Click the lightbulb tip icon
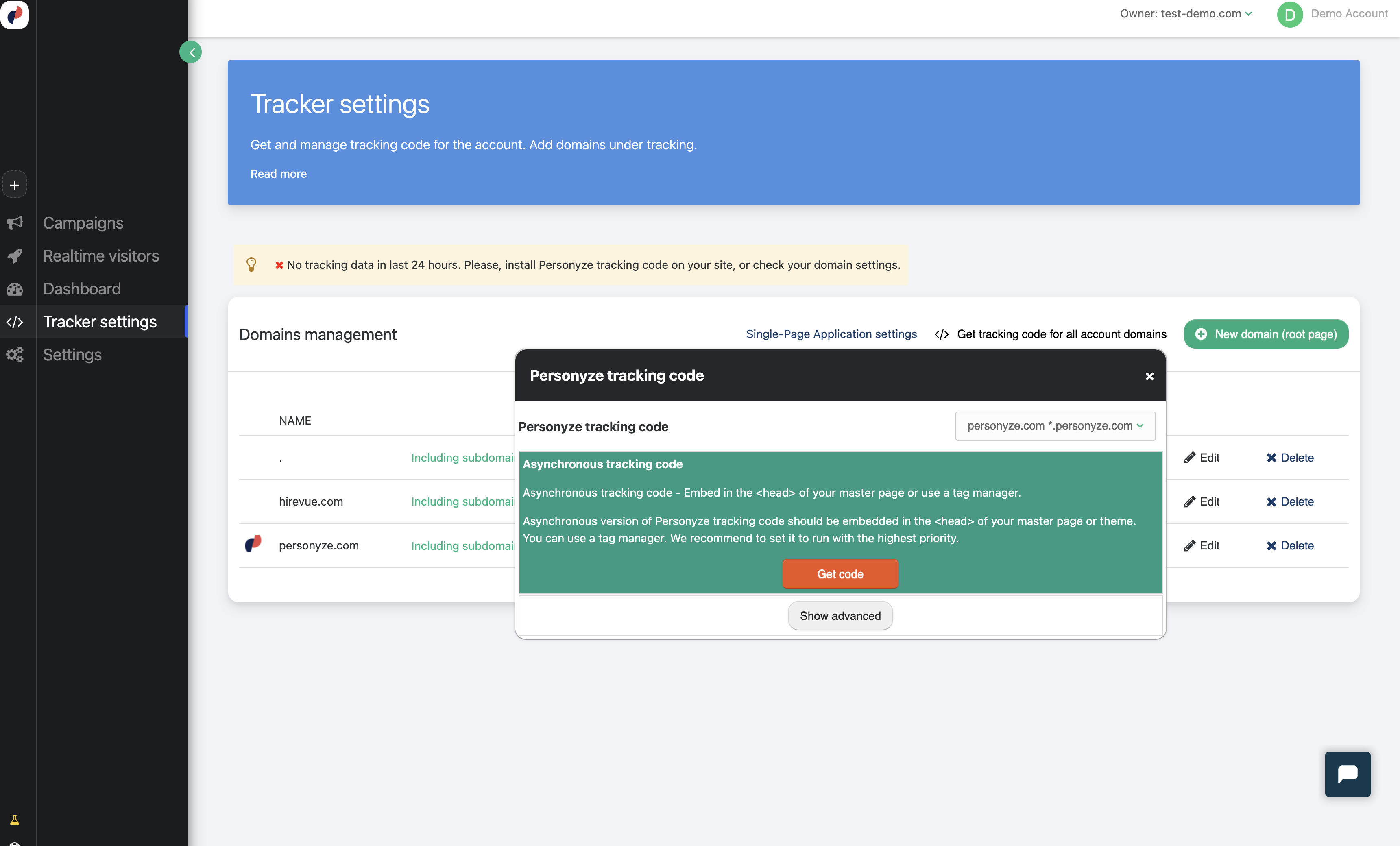 coord(251,265)
